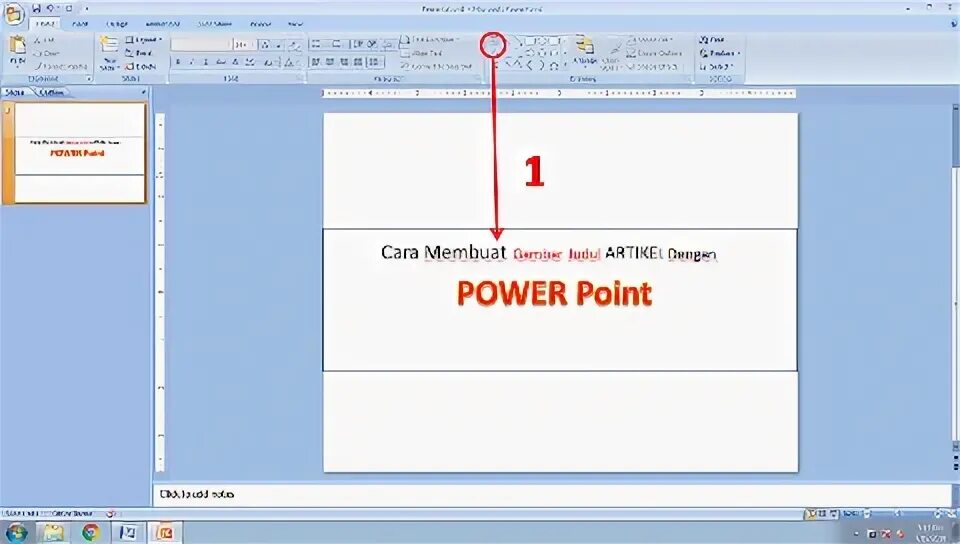
Task: Click the Increase Font Size icon
Action: point(265,44)
